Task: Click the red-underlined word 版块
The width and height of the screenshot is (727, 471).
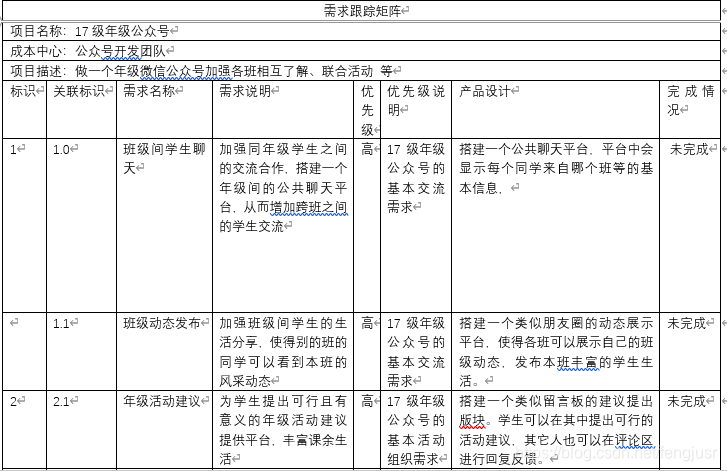Action: click(472, 420)
